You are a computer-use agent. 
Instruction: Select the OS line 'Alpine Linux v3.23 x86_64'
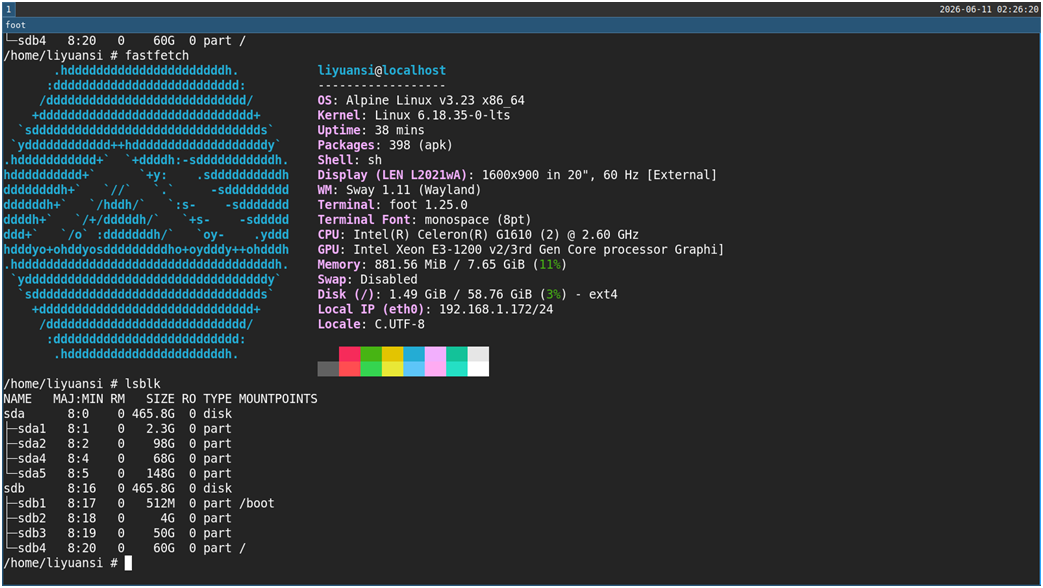[421, 100]
